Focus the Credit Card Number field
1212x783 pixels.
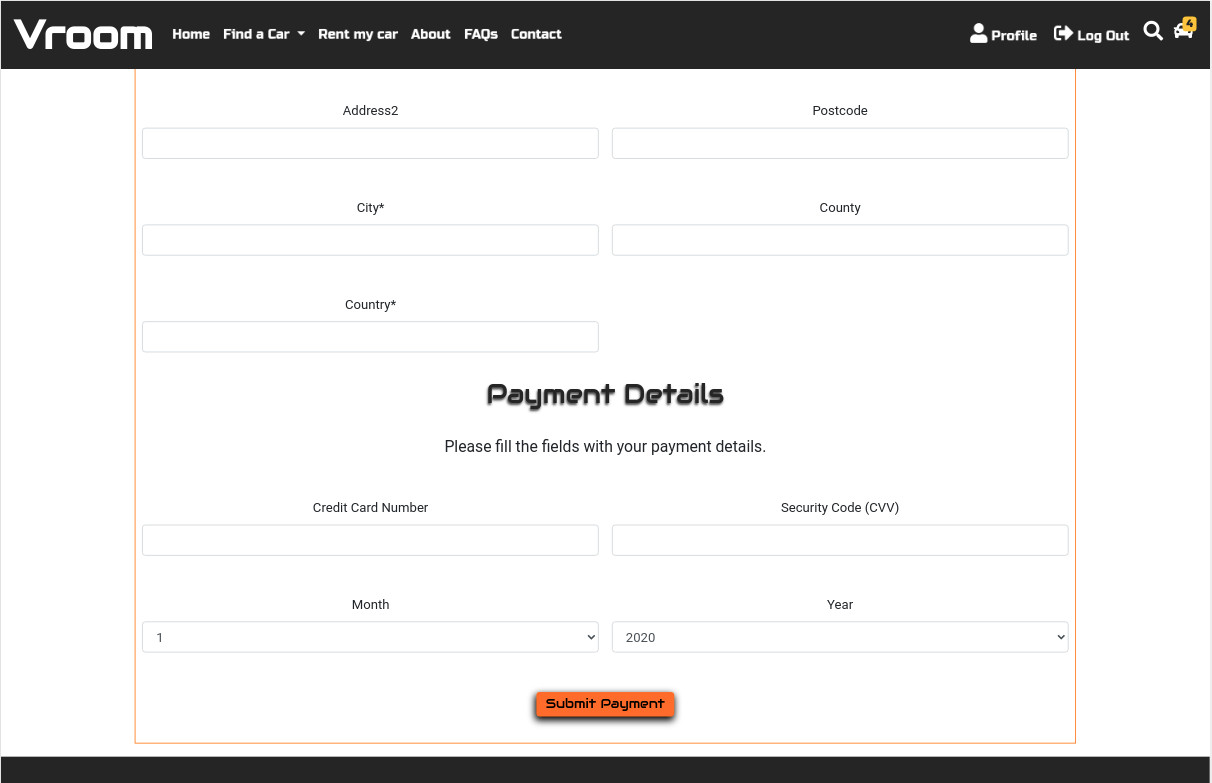(x=370, y=540)
